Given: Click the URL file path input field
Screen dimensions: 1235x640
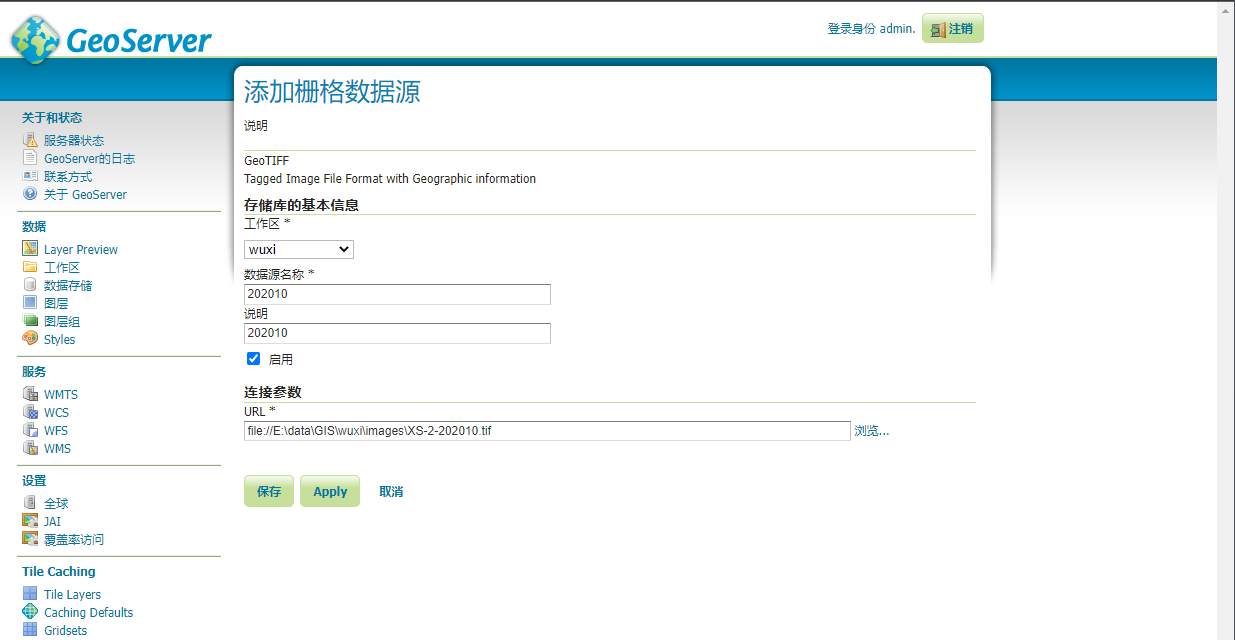Looking at the screenshot, I should click(x=547, y=431).
